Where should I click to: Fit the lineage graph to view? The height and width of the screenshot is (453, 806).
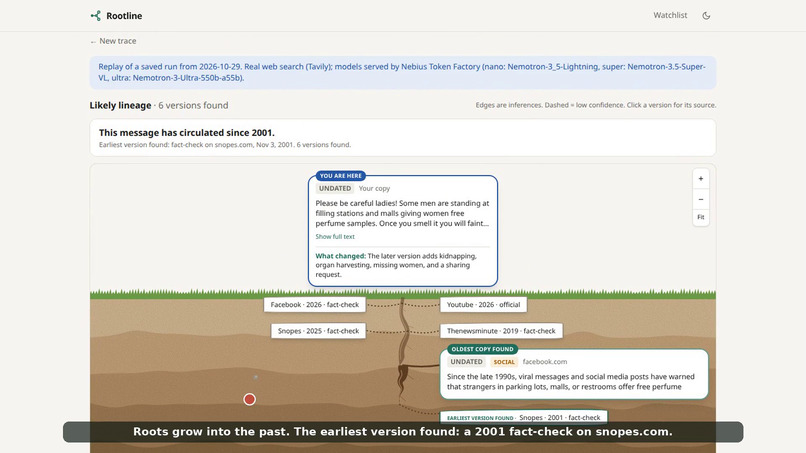click(x=701, y=218)
